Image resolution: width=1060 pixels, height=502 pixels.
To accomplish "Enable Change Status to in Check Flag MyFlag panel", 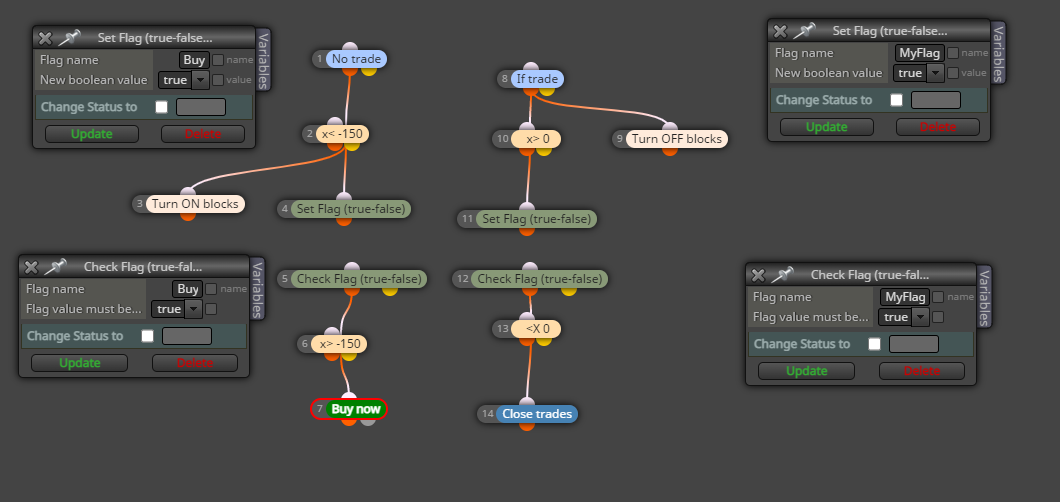I will click(x=875, y=344).
